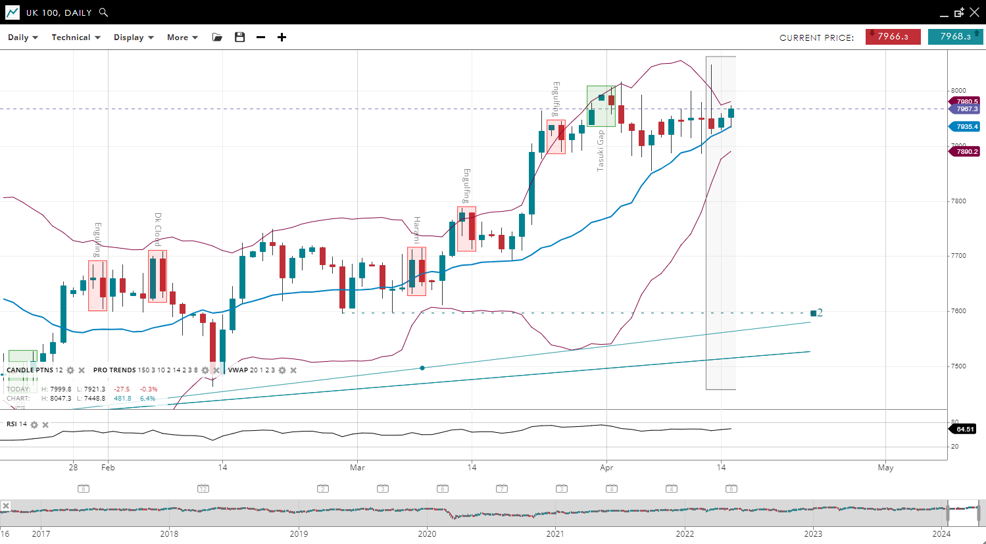Zoom in with the plus icon
Image resolution: width=986 pixels, height=544 pixels.
pos(282,37)
